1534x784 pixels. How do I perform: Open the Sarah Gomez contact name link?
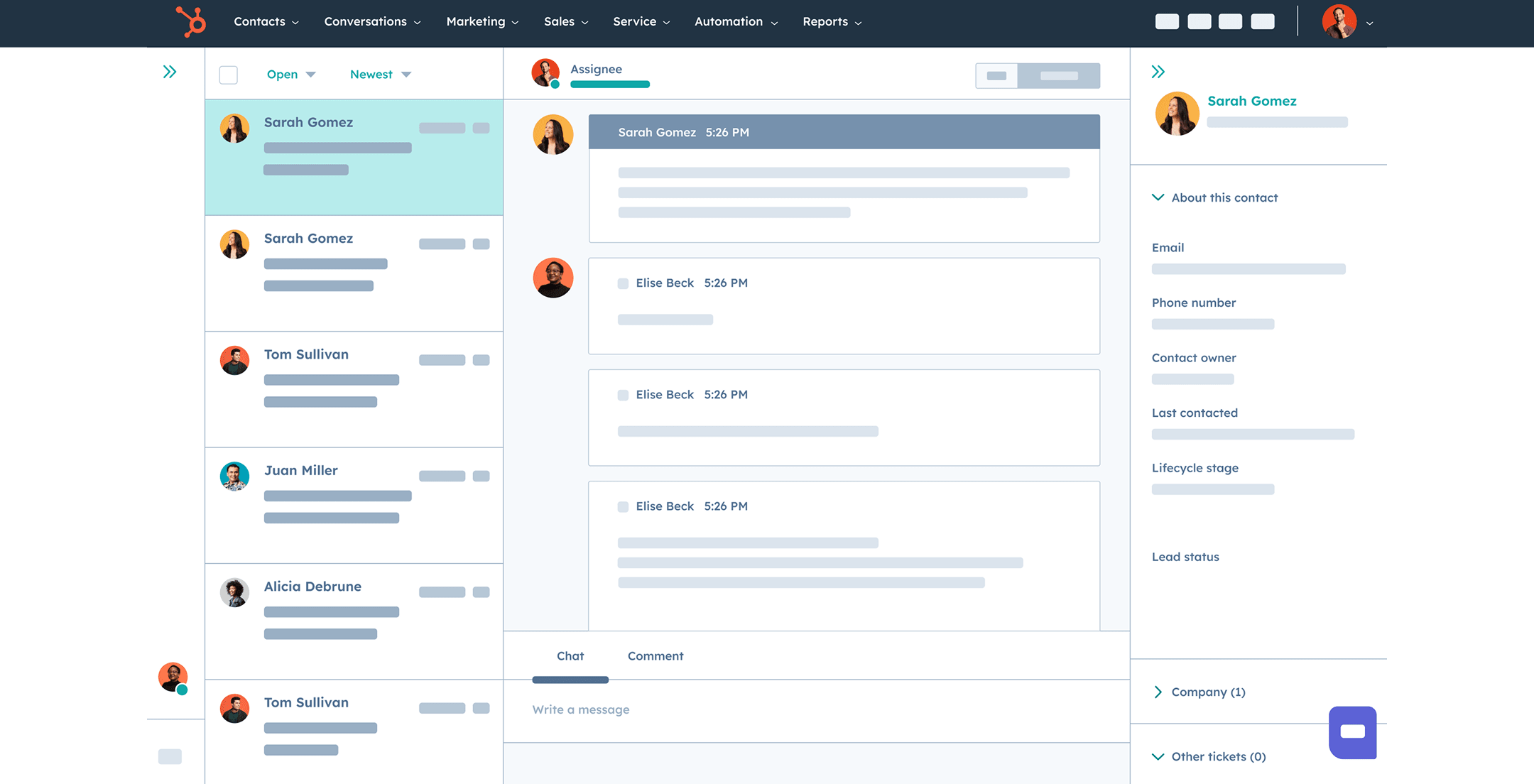point(1252,102)
